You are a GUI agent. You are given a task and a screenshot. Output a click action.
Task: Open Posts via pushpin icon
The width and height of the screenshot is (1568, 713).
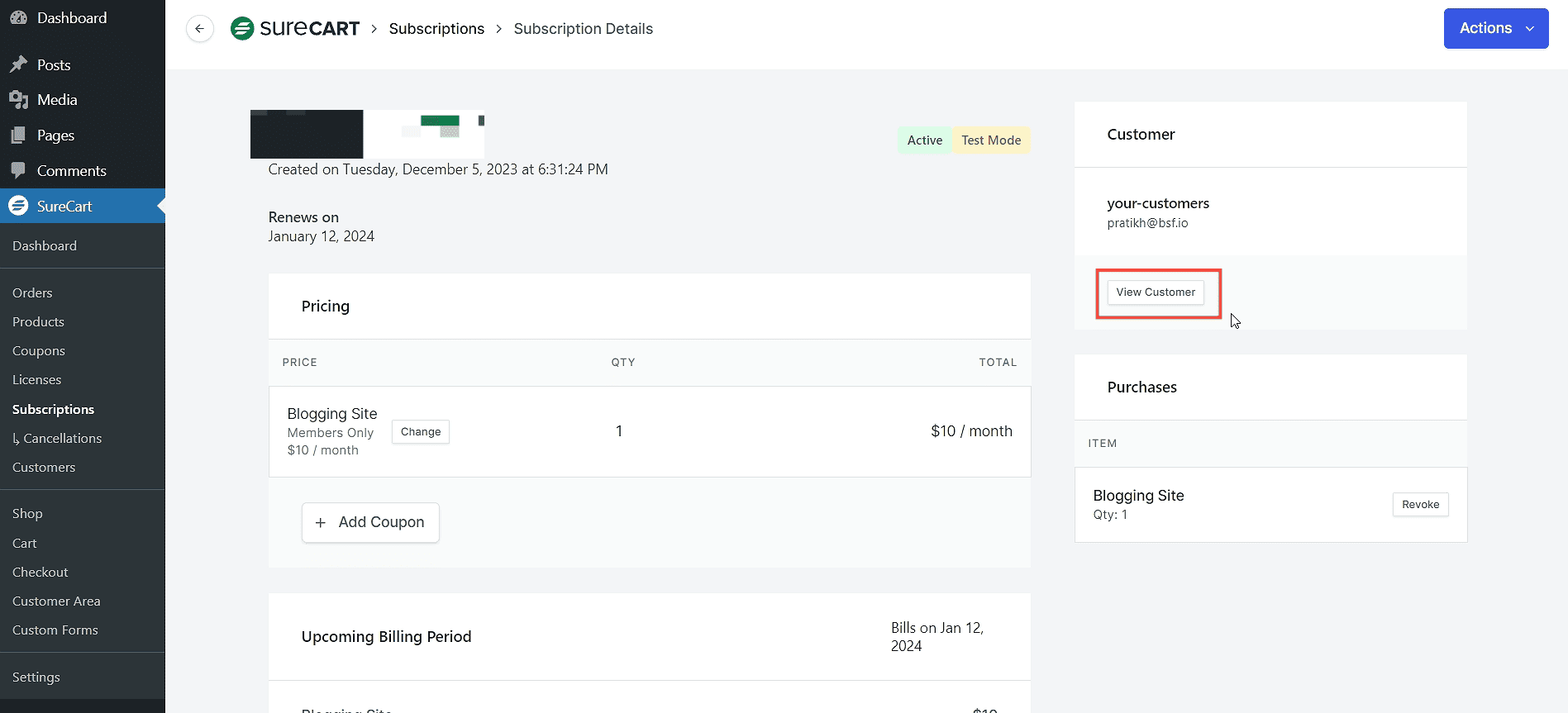click(x=18, y=64)
